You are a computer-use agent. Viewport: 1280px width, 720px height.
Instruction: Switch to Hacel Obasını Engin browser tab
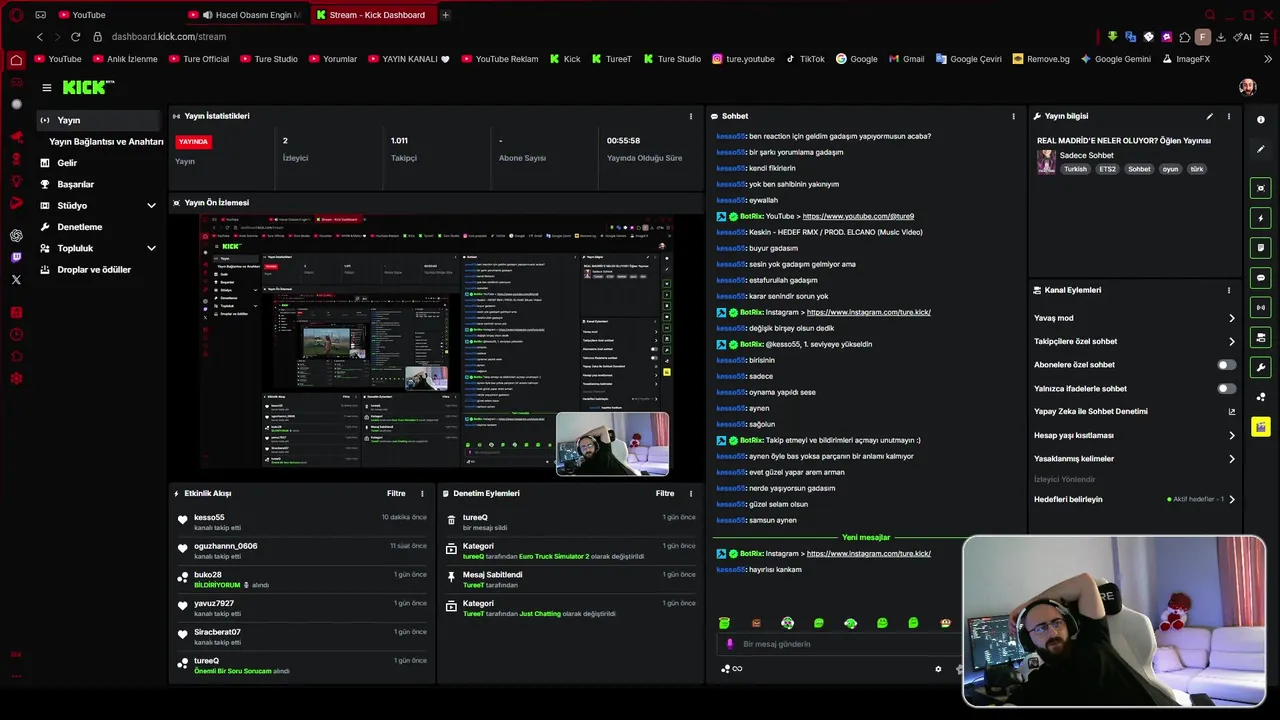(244, 15)
